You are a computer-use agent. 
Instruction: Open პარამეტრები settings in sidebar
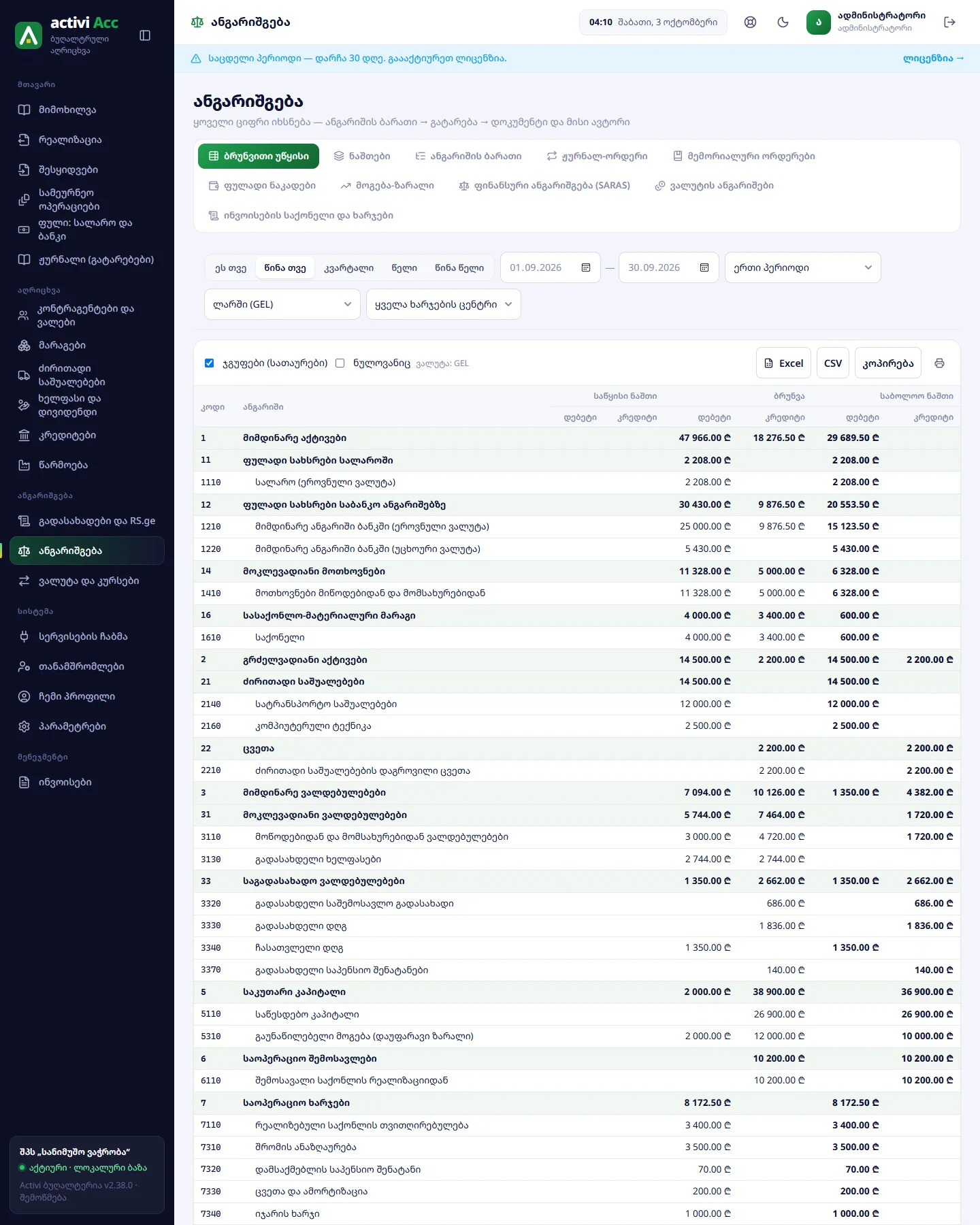87,726
